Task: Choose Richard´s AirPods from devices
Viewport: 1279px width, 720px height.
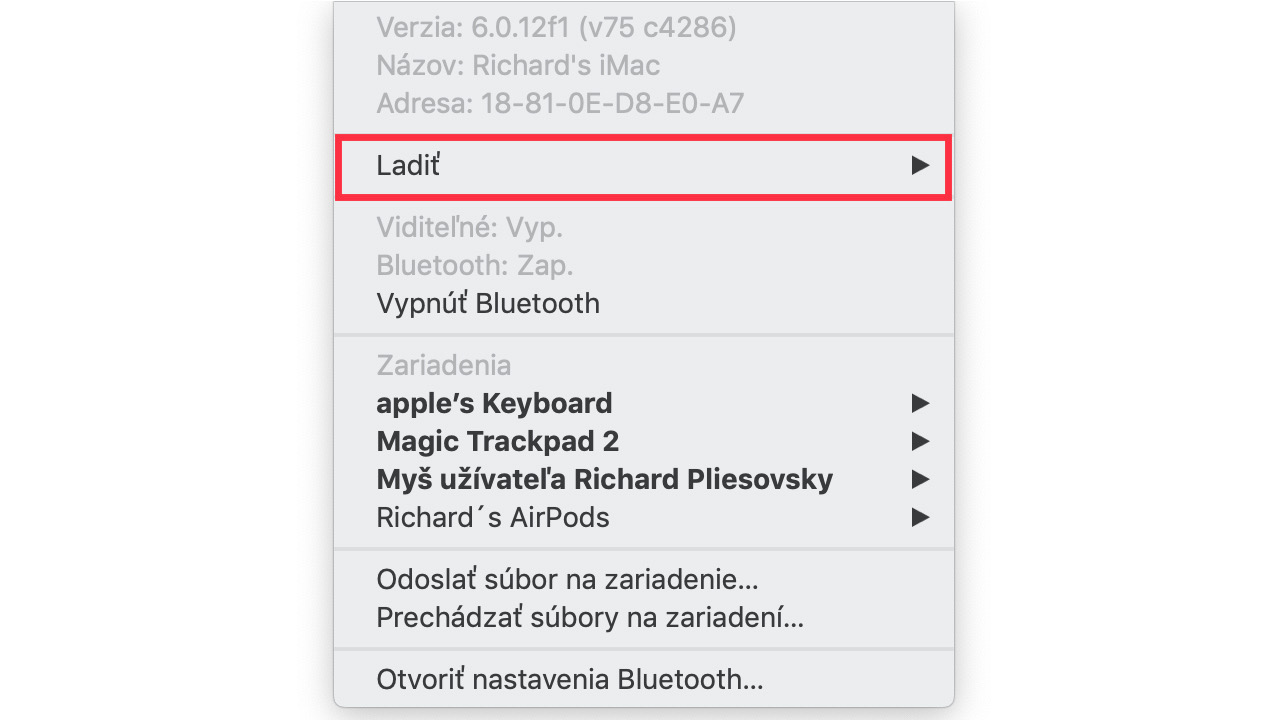Action: click(x=643, y=517)
